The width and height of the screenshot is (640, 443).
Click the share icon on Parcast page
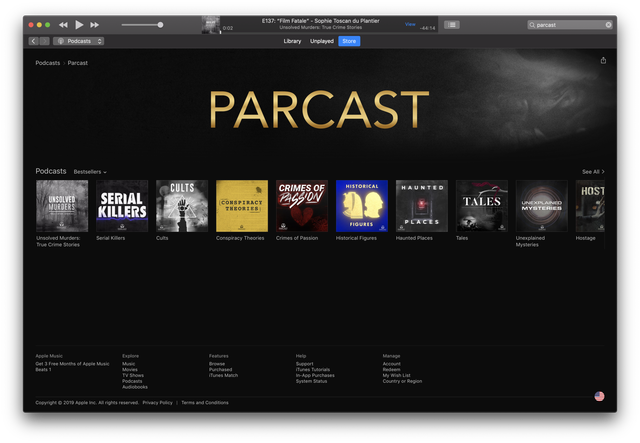coord(603,61)
